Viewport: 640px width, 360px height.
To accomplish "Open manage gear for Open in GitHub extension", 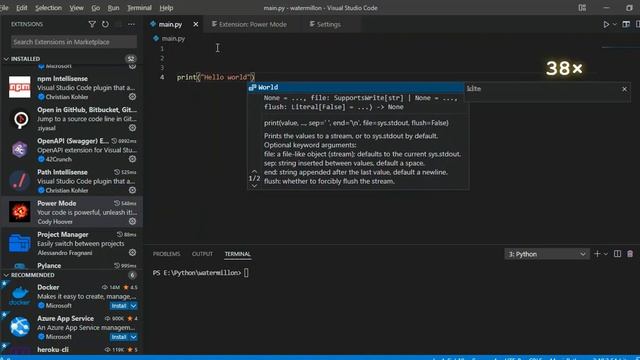I will pos(132,128).
